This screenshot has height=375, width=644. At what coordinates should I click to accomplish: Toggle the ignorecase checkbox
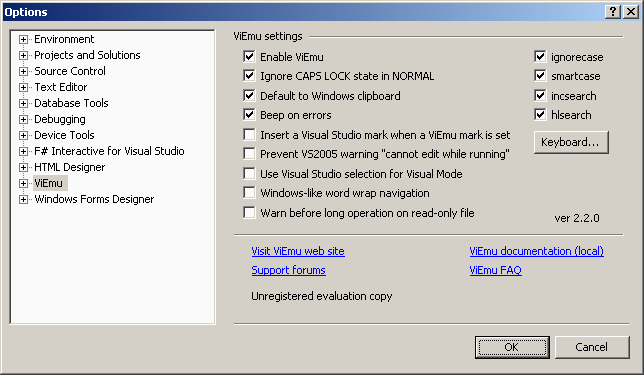pos(540,56)
